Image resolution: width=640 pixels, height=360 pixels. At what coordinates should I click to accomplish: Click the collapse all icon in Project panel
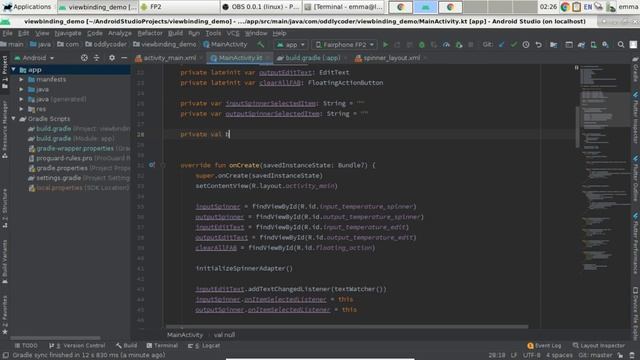(x=97, y=58)
